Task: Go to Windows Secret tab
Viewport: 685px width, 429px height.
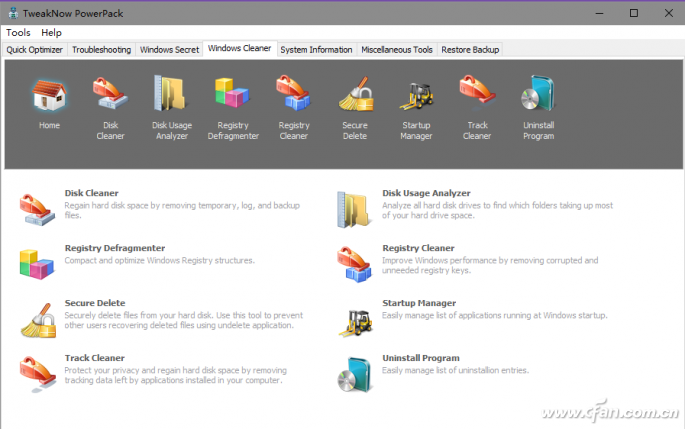Action: pos(169,50)
